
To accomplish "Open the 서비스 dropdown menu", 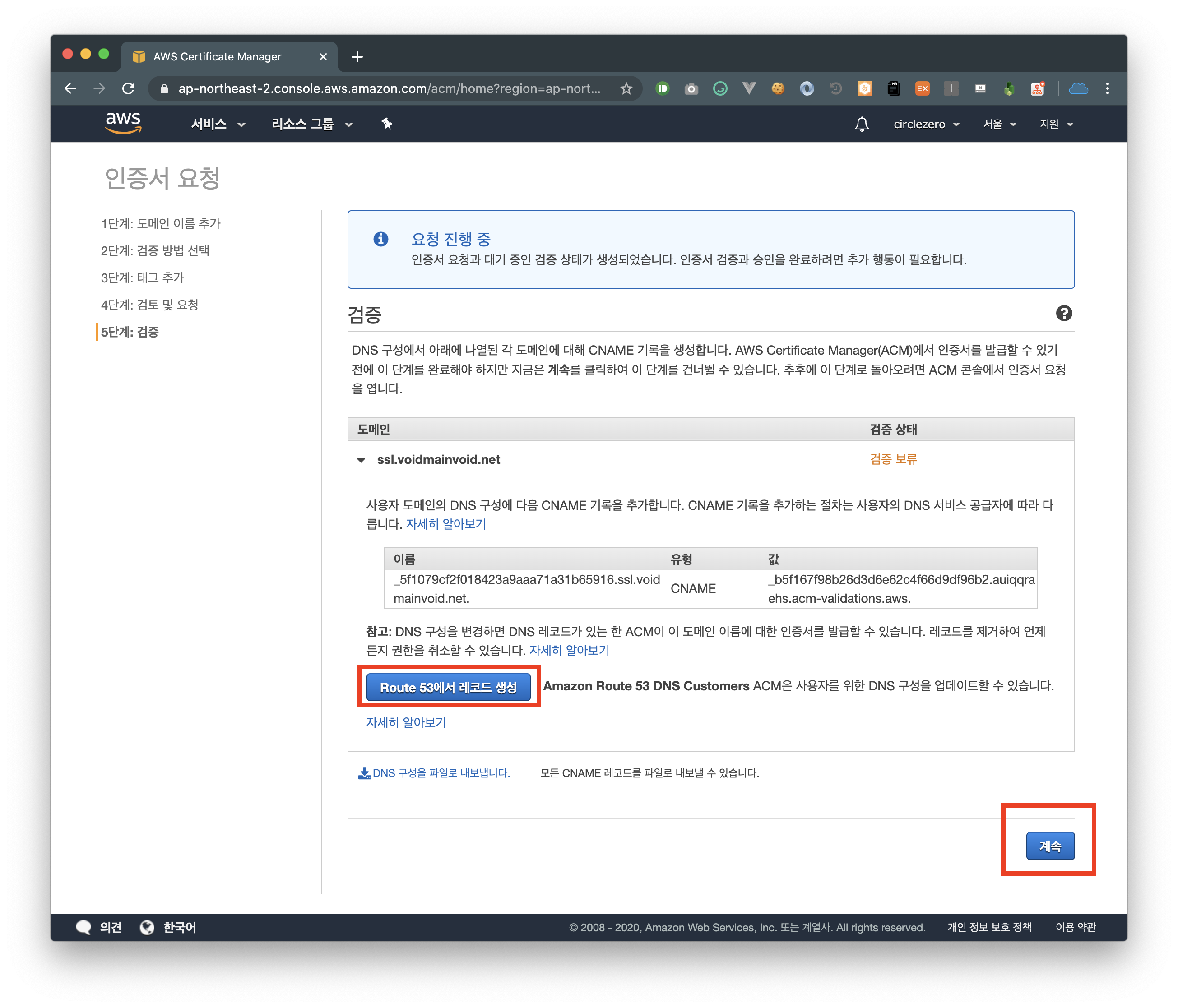I will 218,124.
